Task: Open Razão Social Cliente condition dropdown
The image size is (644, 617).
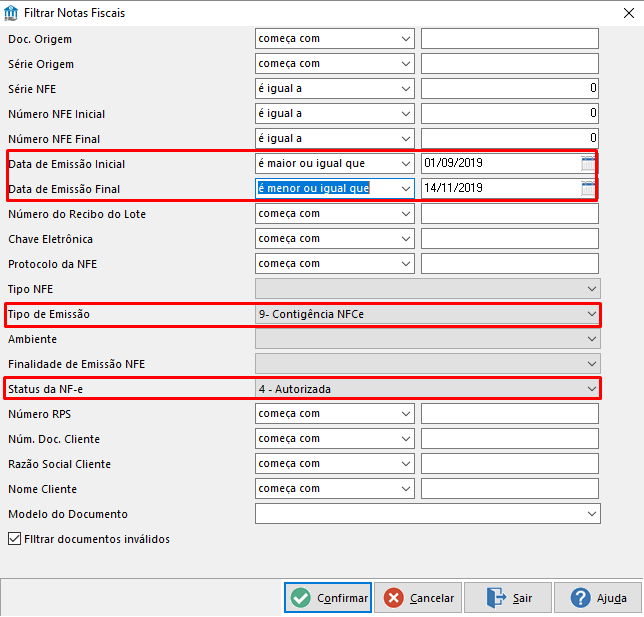Action: click(335, 464)
